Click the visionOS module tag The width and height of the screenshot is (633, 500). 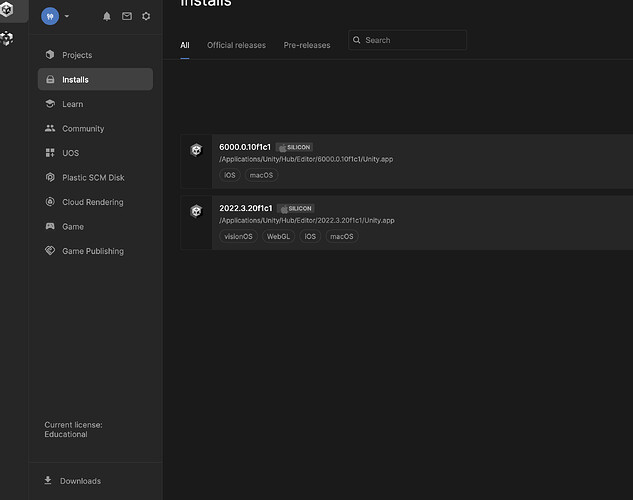click(238, 237)
